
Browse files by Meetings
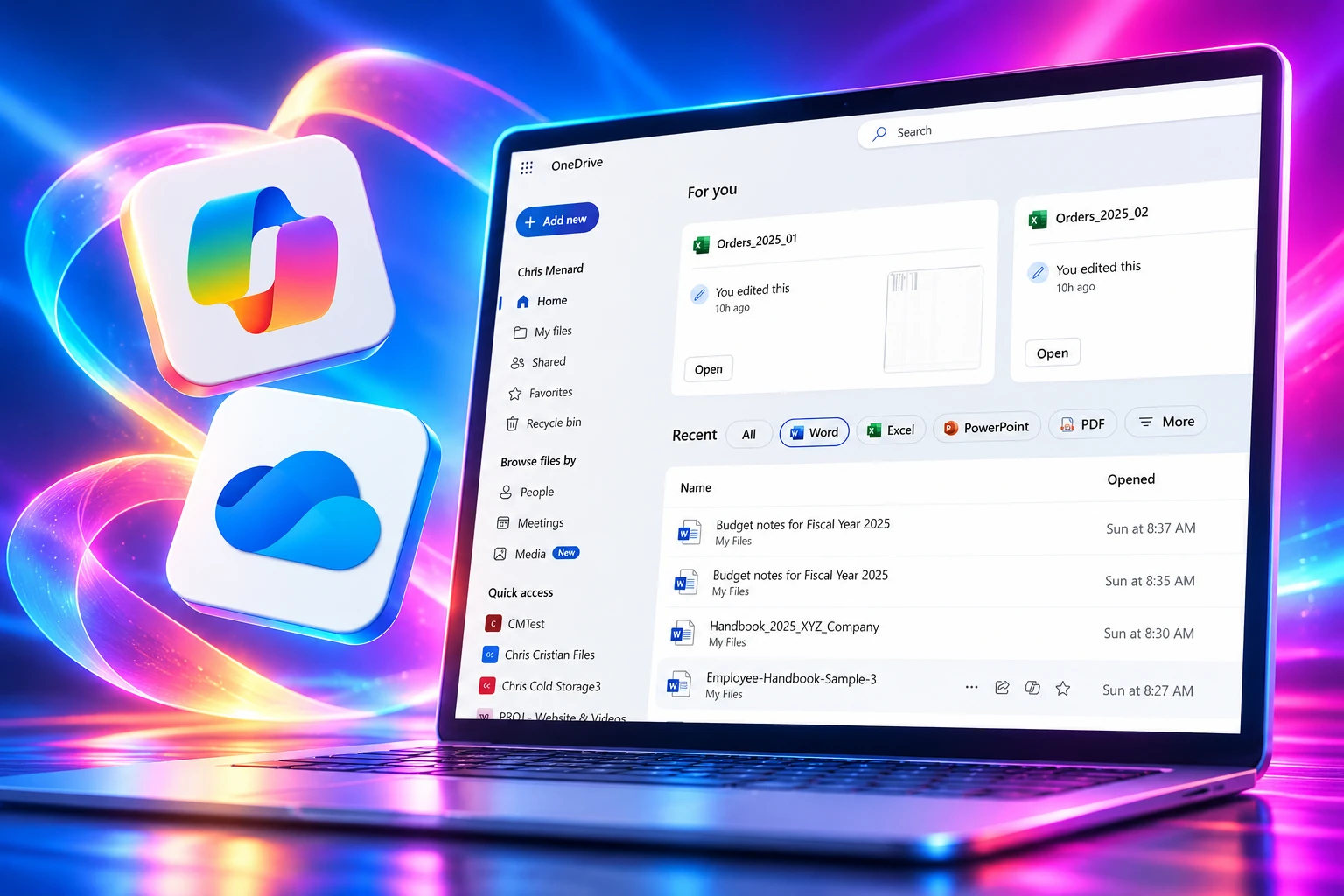pos(541,523)
